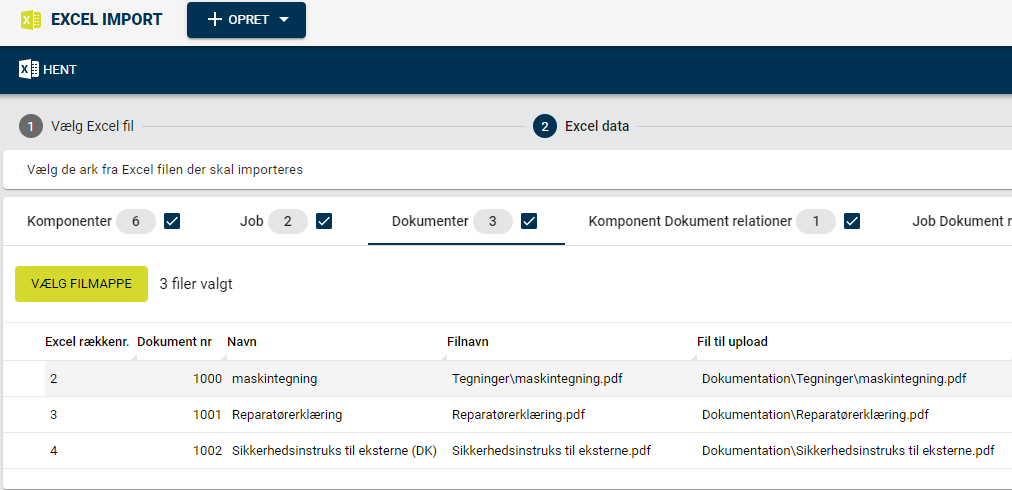Click the VÆLG FILMAPPE button
Viewport: 1012px width, 490px height.
81,284
